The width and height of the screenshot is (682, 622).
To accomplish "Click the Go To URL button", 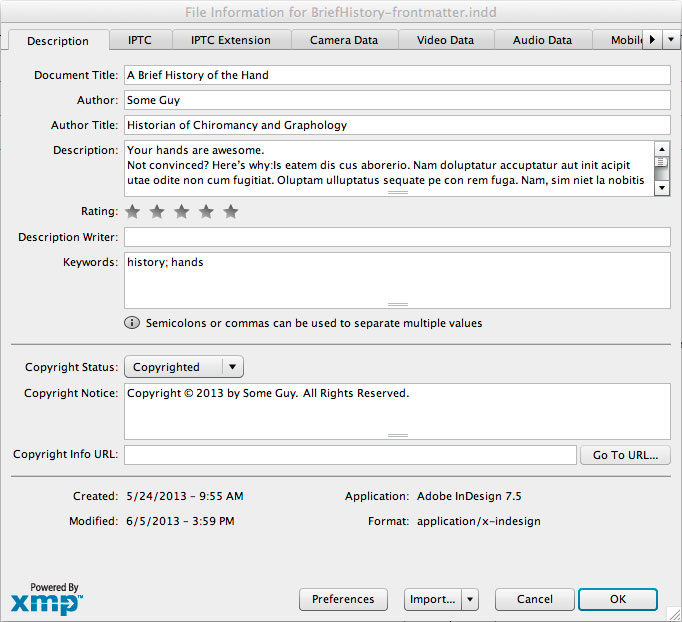I will pos(625,455).
